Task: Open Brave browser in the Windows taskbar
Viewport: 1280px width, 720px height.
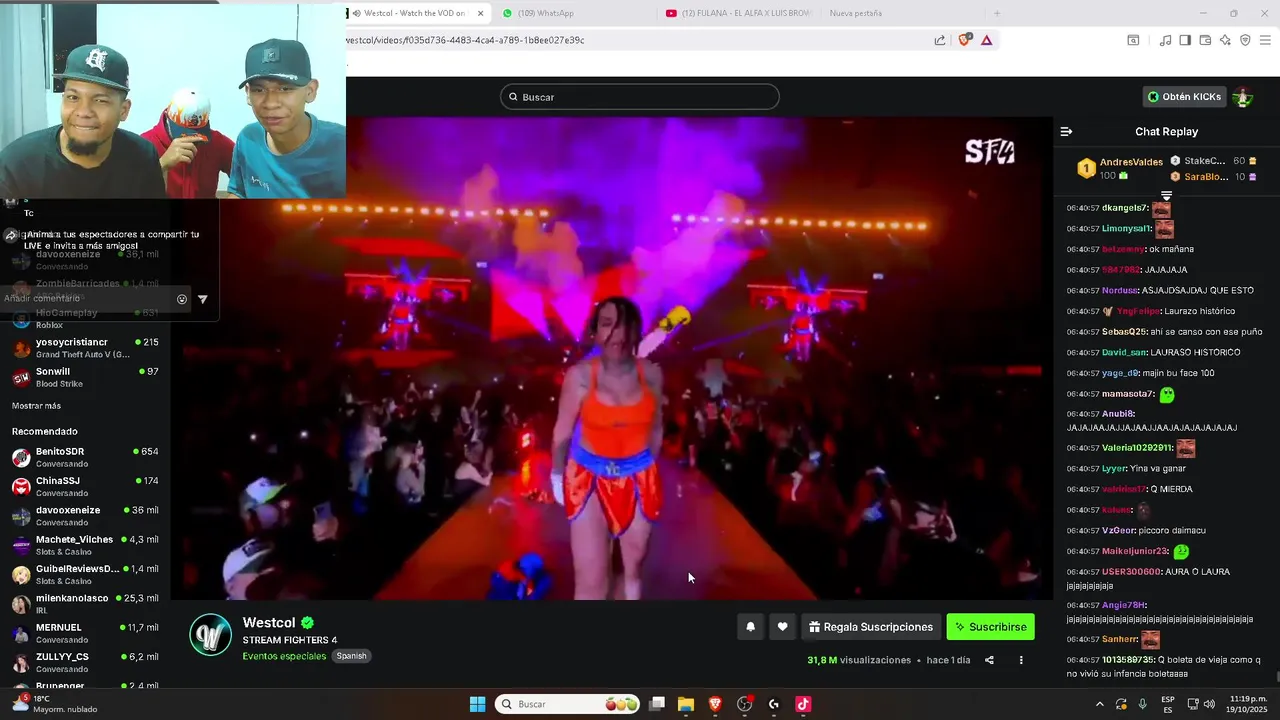Action: (715, 704)
